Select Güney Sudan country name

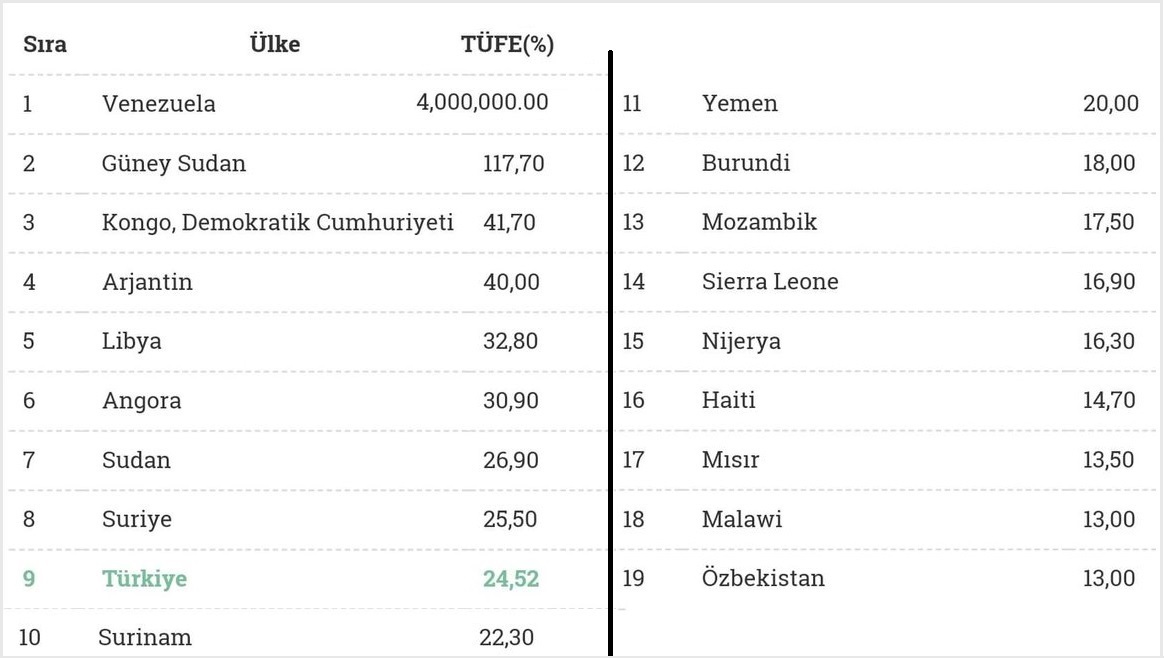pos(174,163)
